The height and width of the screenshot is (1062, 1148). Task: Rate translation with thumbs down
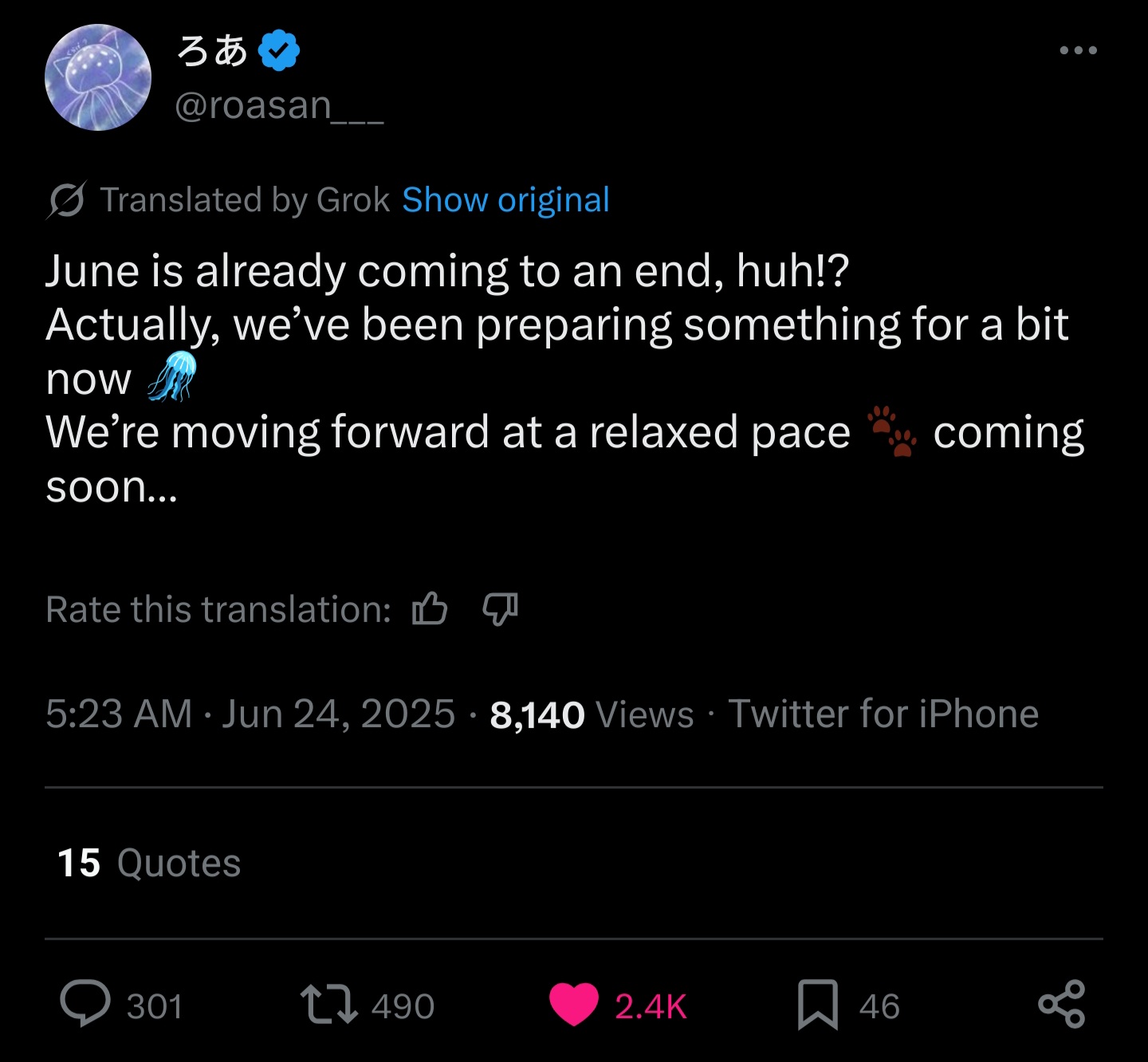[x=501, y=609]
